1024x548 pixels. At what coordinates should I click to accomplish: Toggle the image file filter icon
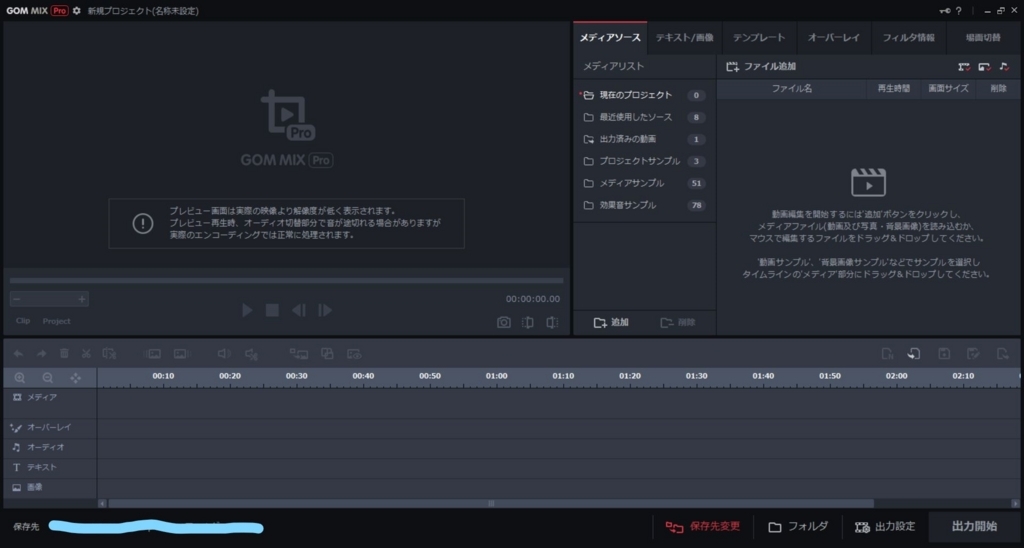pos(984,67)
